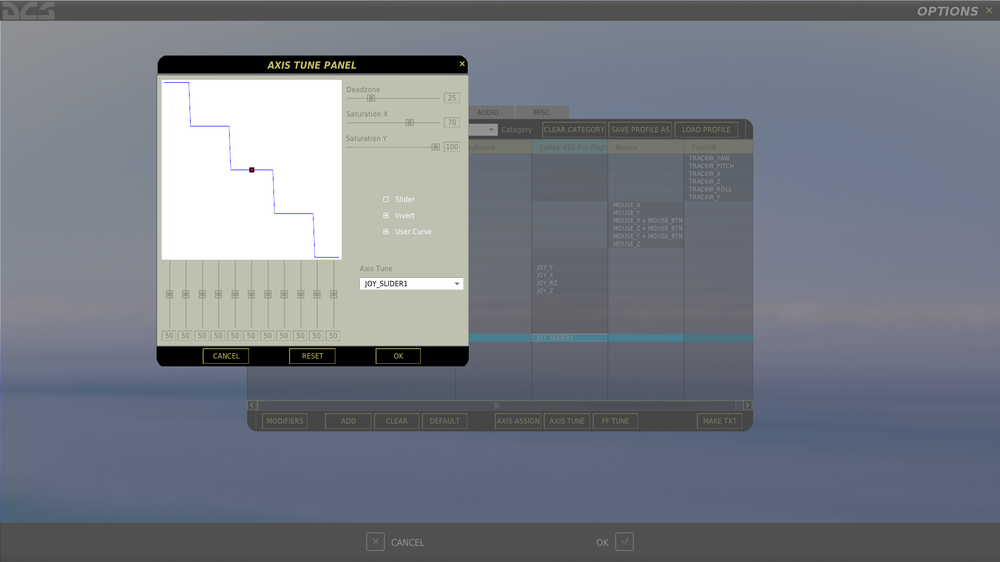Open the Axis Tune JOY_SLIDER1 dropdown

click(x=411, y=283)
